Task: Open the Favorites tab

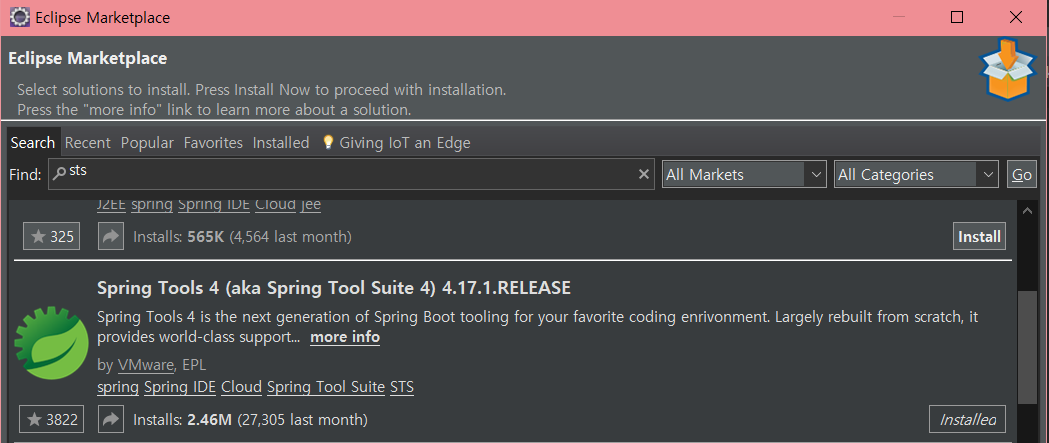Action: pyautogui.click(x=213, y=143)
